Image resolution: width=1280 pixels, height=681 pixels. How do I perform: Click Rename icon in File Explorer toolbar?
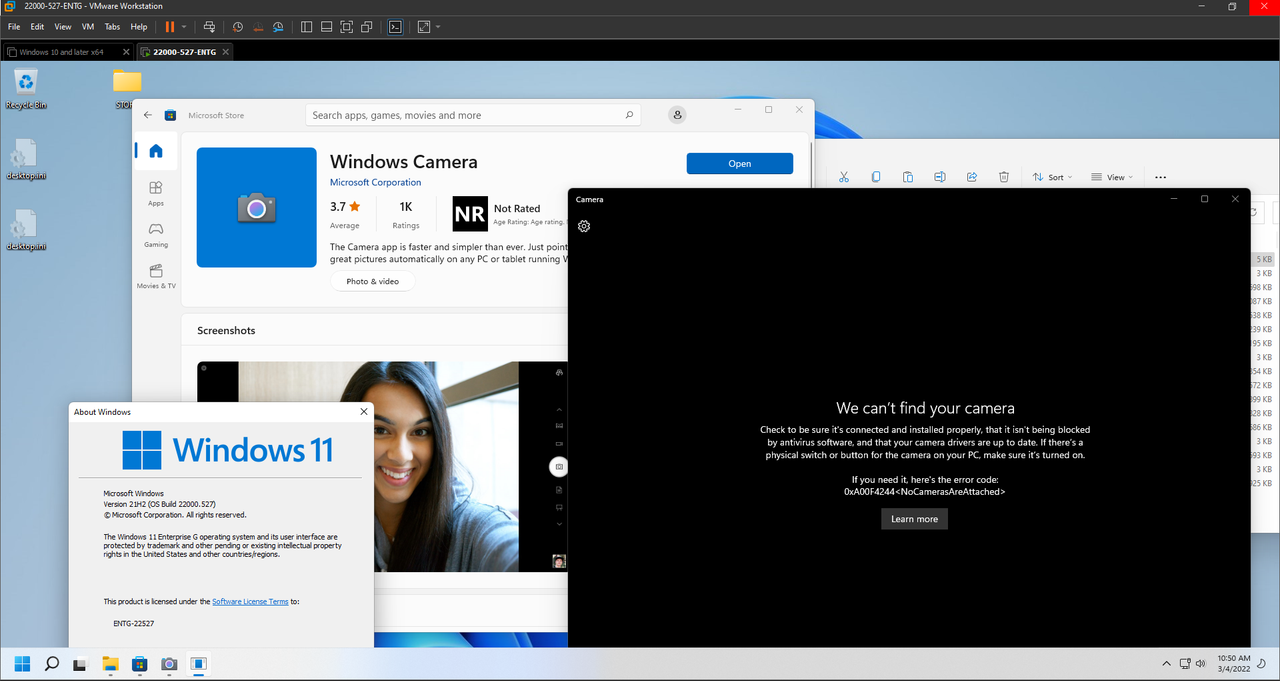[940, 177]
